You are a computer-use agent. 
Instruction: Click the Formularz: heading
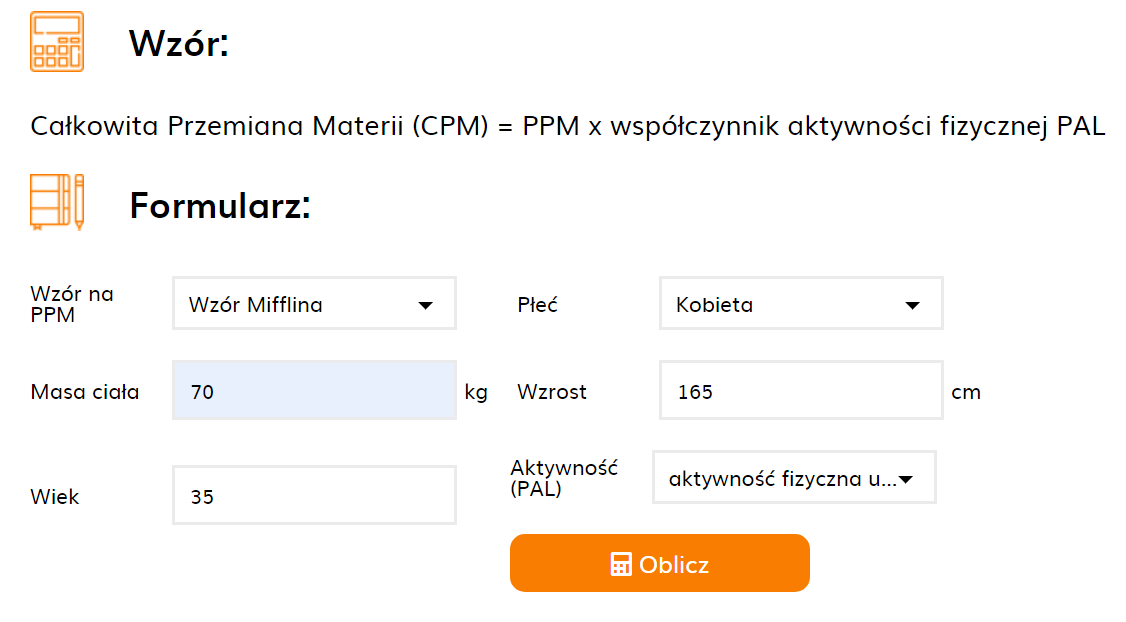coord(220,205)
